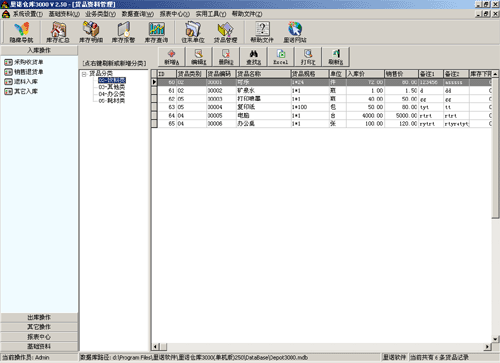The height and width of the screenshot is (363, 500).
Task: Expand the 基础资料 panel section
Action: coord(39,346)
